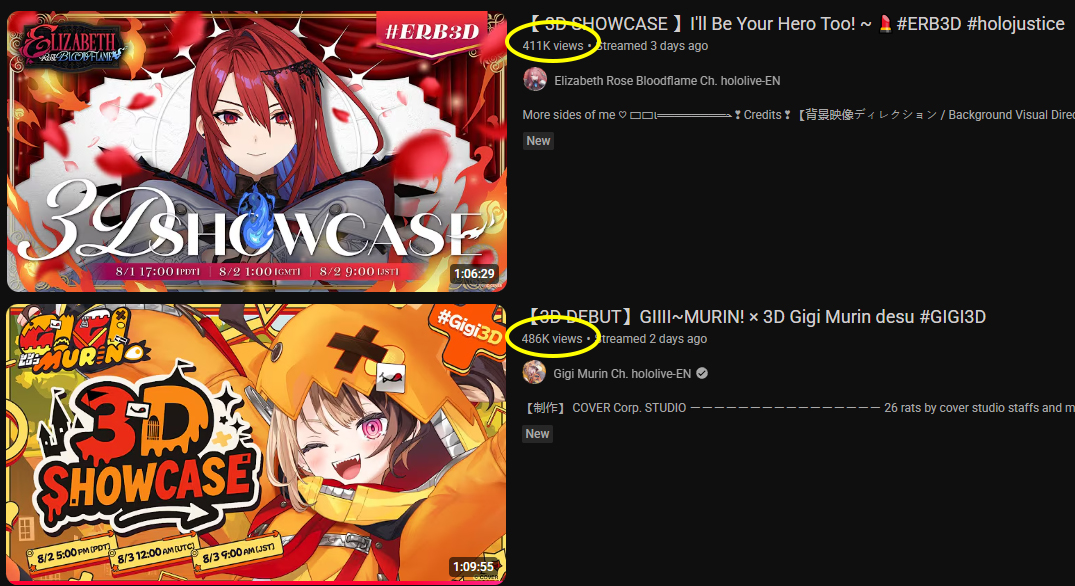The height and width of the screenshot is (586, 1075).
Task: Click the #ERB3D banner on first thumbnail
Action: click(x=433, y=33)
